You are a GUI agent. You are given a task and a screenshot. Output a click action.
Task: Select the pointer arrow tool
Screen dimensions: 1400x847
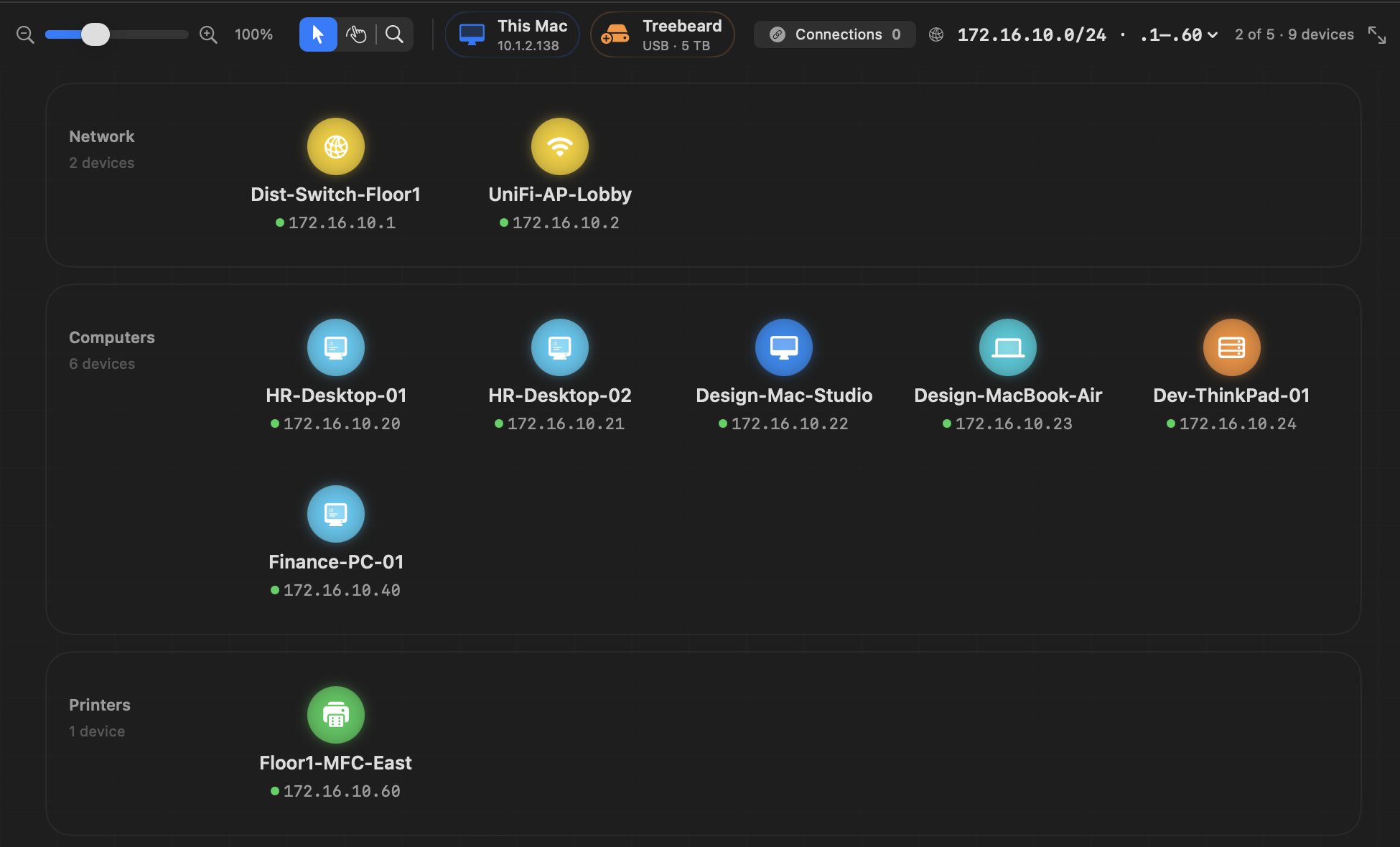318,34
